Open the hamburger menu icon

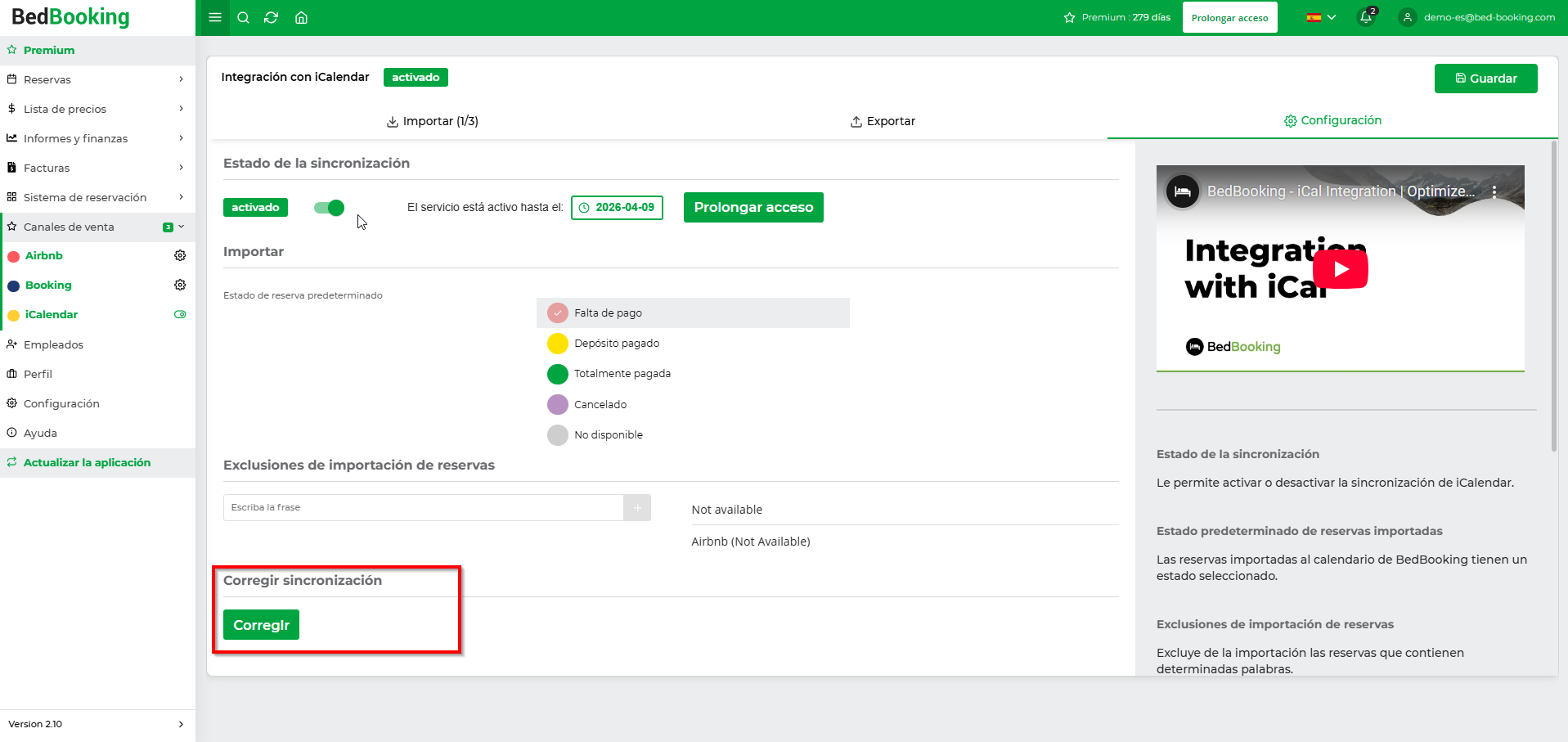point(215,17)
